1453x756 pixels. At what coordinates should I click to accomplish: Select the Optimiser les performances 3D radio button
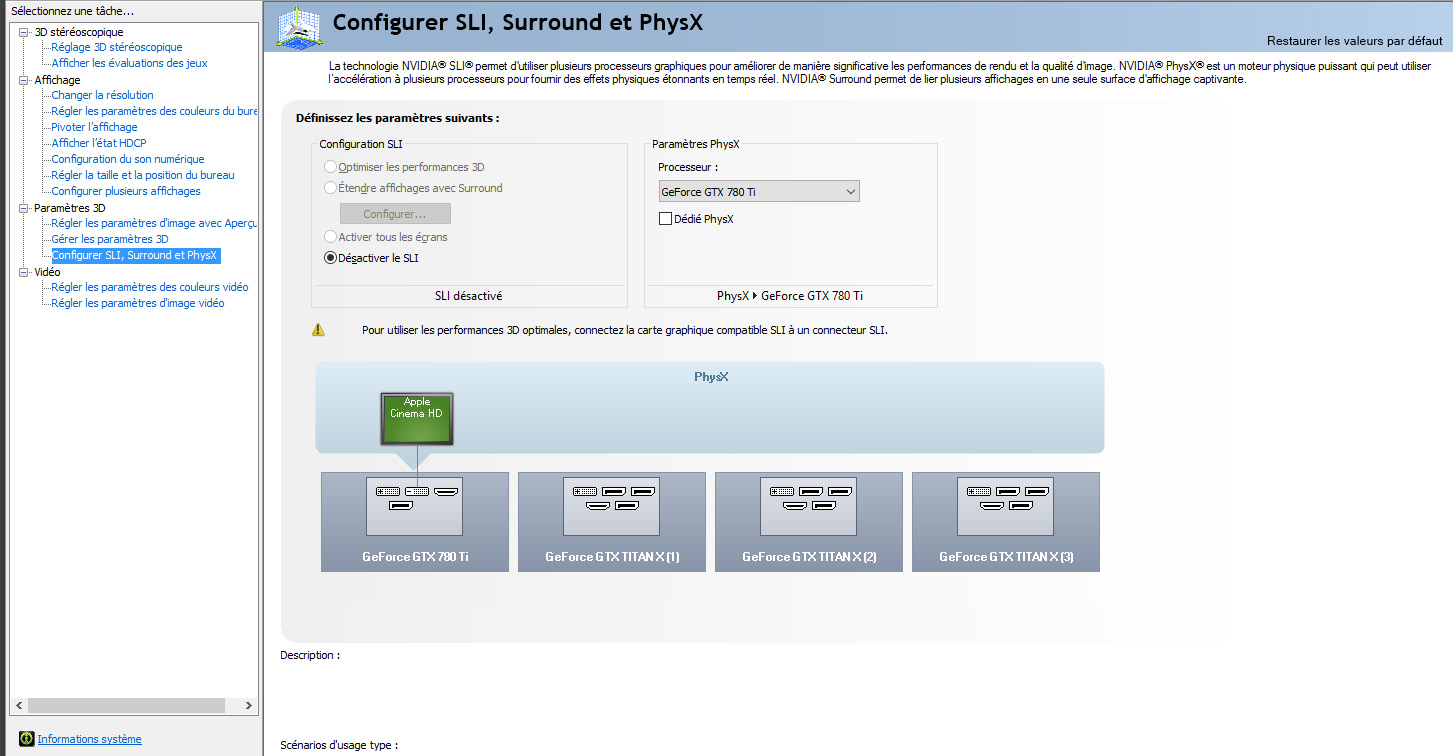(331, 167)
